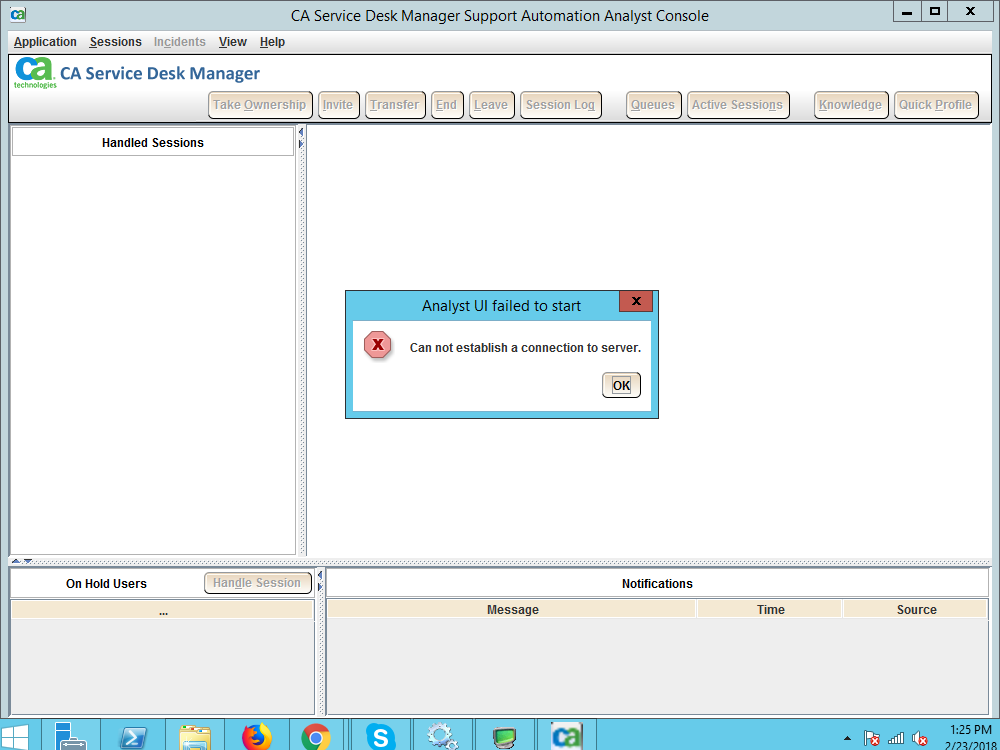Viewport: 1000px width, 750px height.
Task: Launch Windows PowerShell from the taskbar
Action: [133, 735]
